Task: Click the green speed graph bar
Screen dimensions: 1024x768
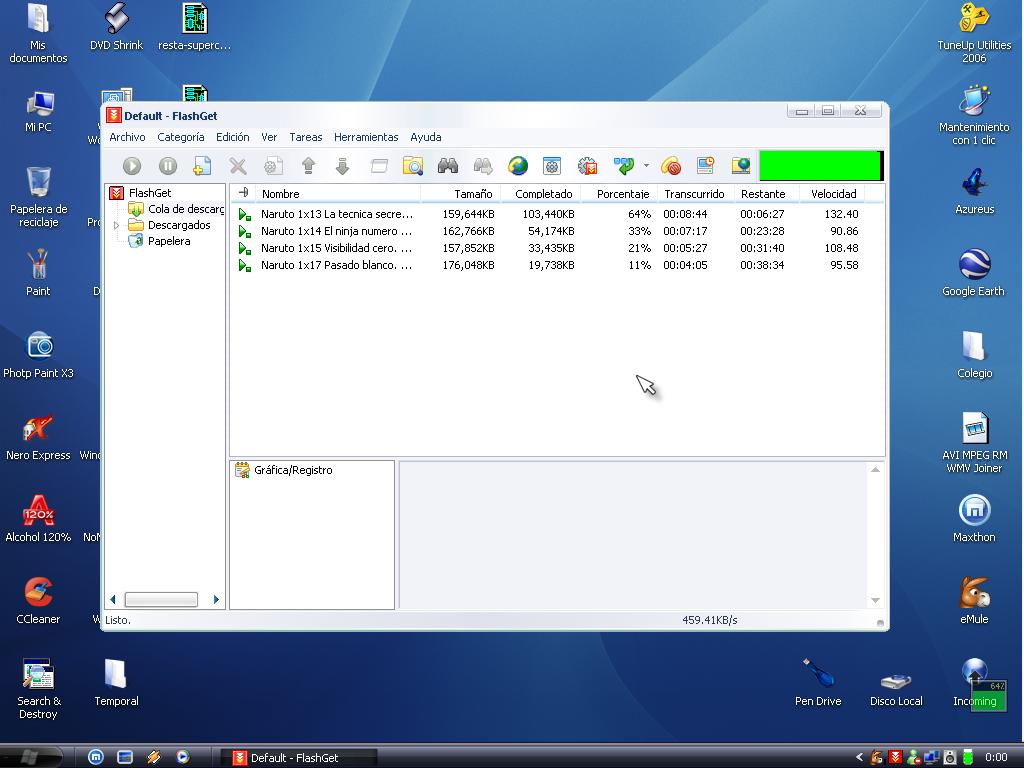Action: pos(821,166)
